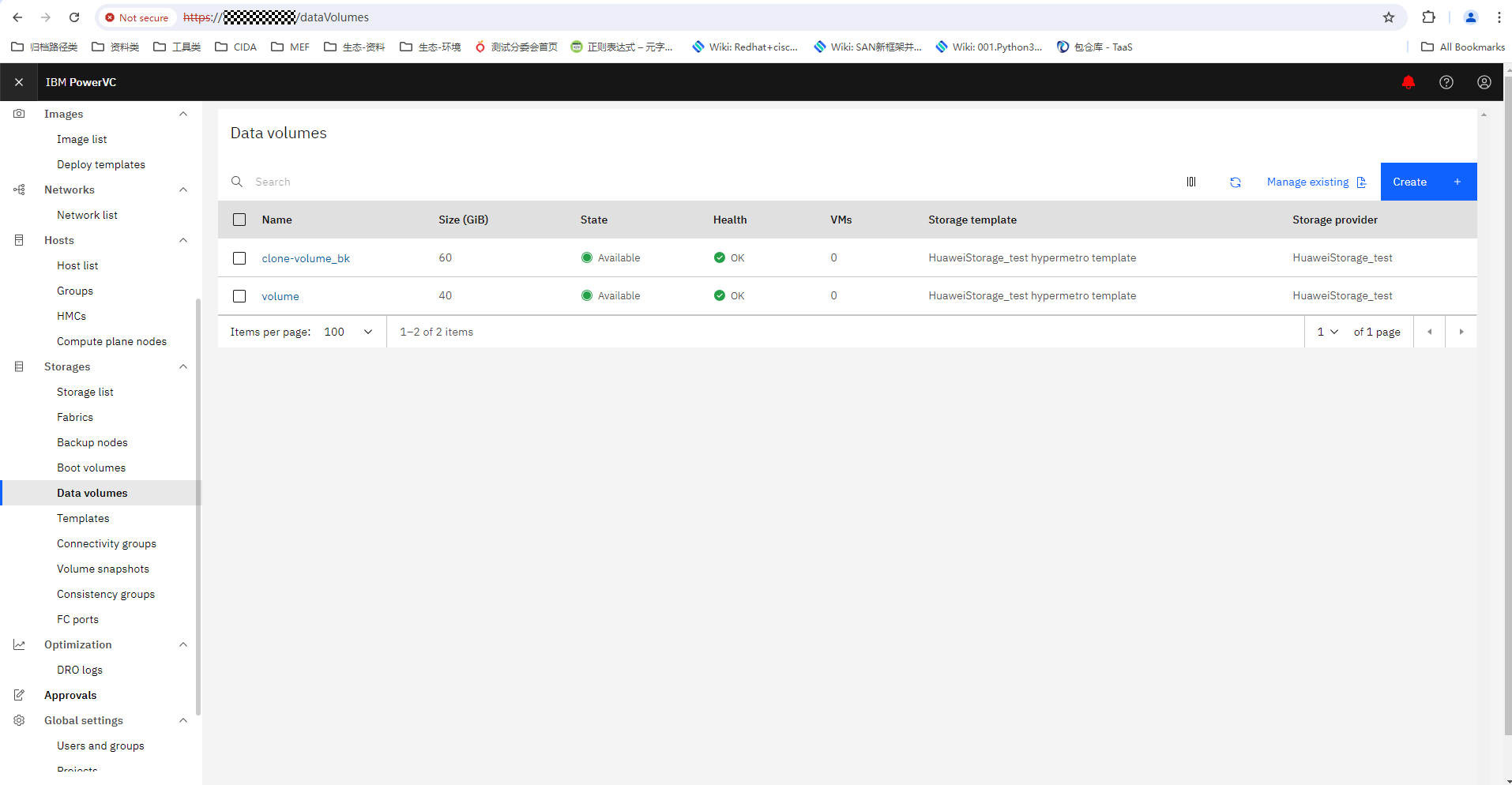This screenshot has width=1512, height=785.
Task: Open Backup nodes in sidebar
Action: tap(92, 442)
